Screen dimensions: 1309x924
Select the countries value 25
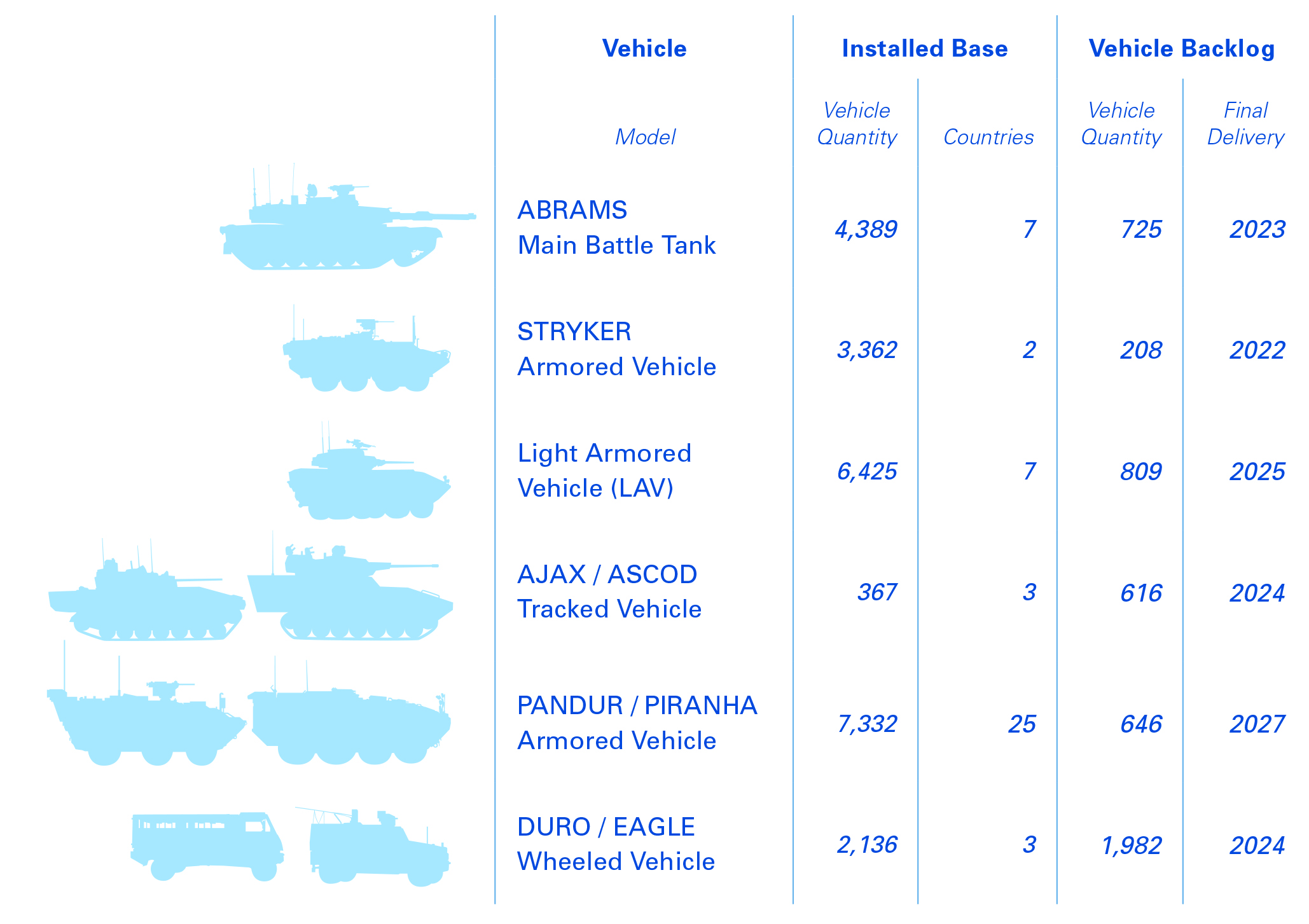point(1022,724)
